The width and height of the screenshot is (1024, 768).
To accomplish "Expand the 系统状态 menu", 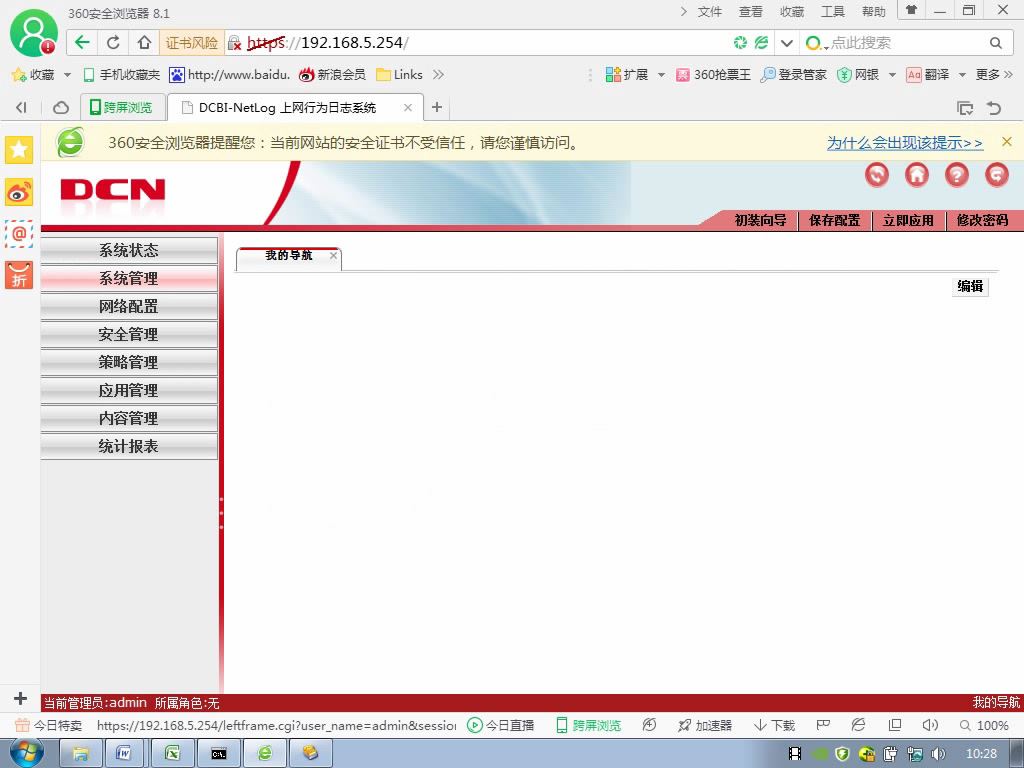I will (129, 250).
